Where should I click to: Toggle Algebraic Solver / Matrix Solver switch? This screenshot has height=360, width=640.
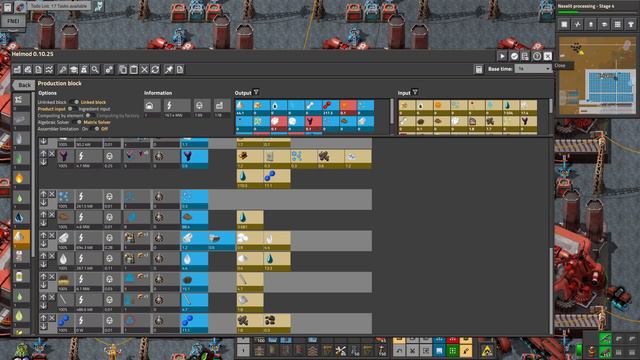pos(76,122)
